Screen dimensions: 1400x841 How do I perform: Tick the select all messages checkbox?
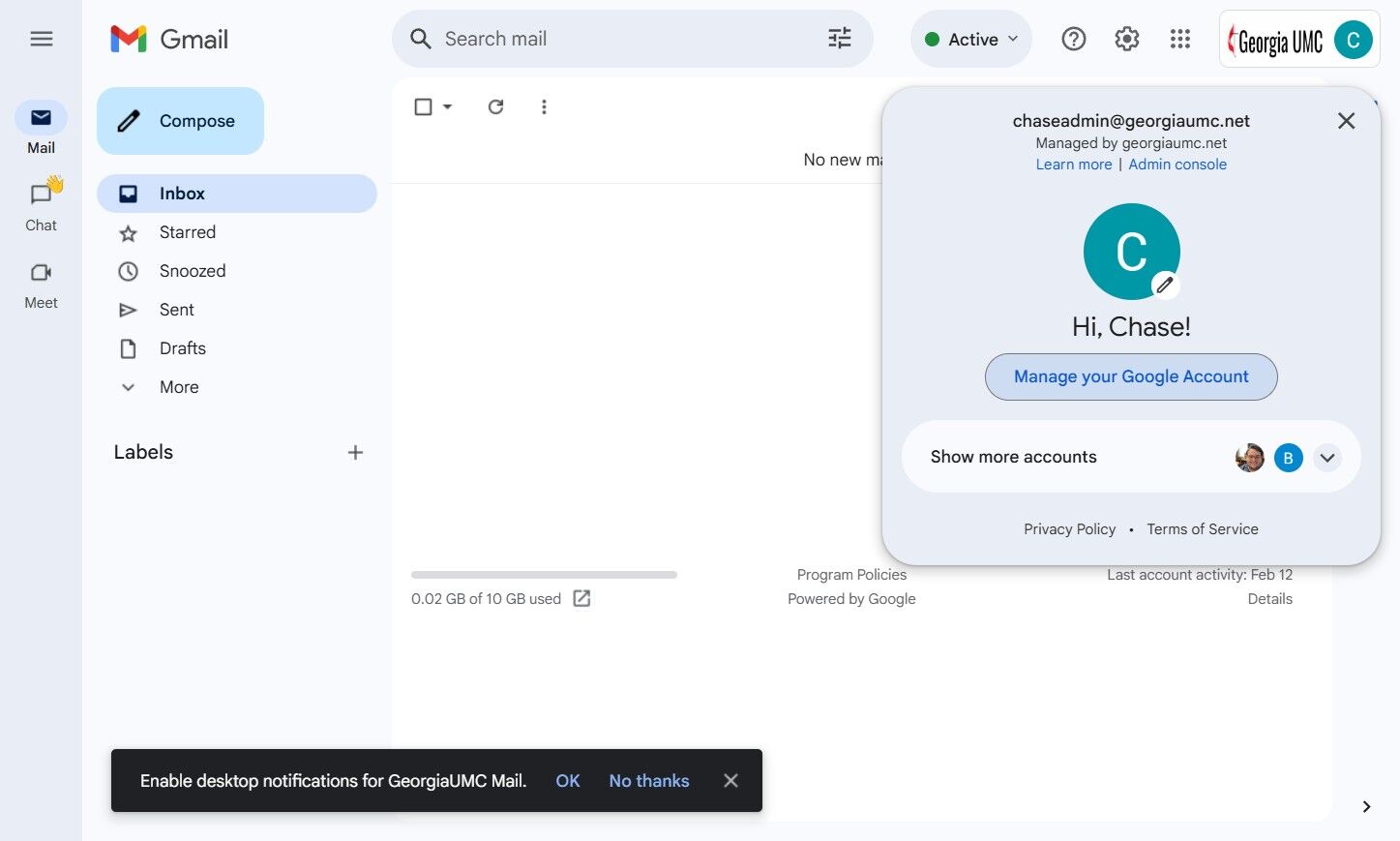(x=423, y=106)
